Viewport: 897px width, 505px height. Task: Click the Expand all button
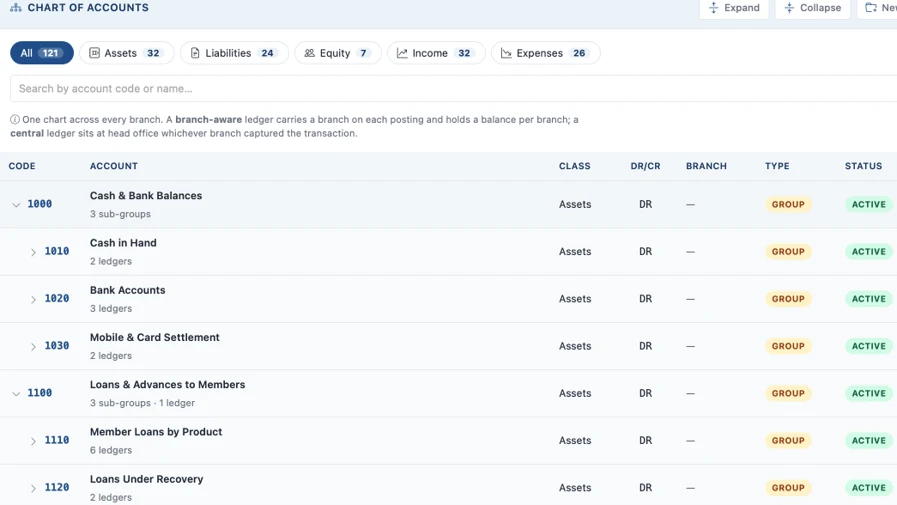734,8
